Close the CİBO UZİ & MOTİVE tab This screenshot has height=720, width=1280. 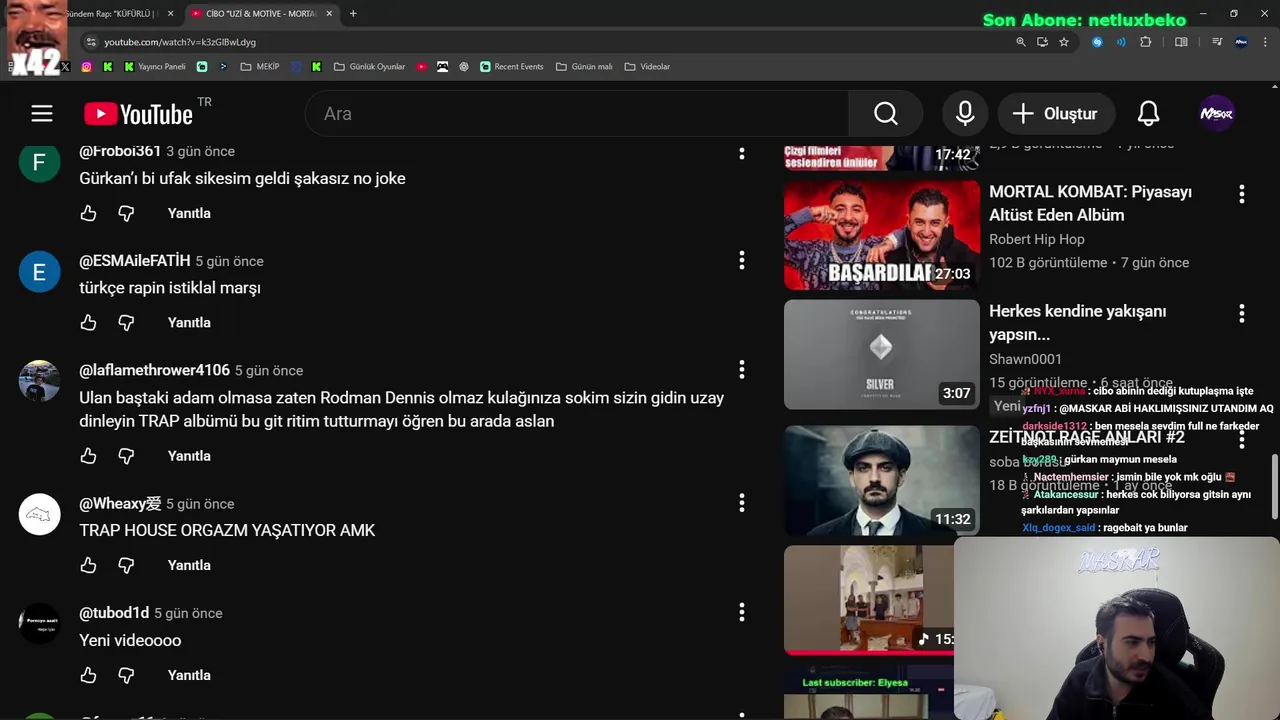(x=329, y=14)
